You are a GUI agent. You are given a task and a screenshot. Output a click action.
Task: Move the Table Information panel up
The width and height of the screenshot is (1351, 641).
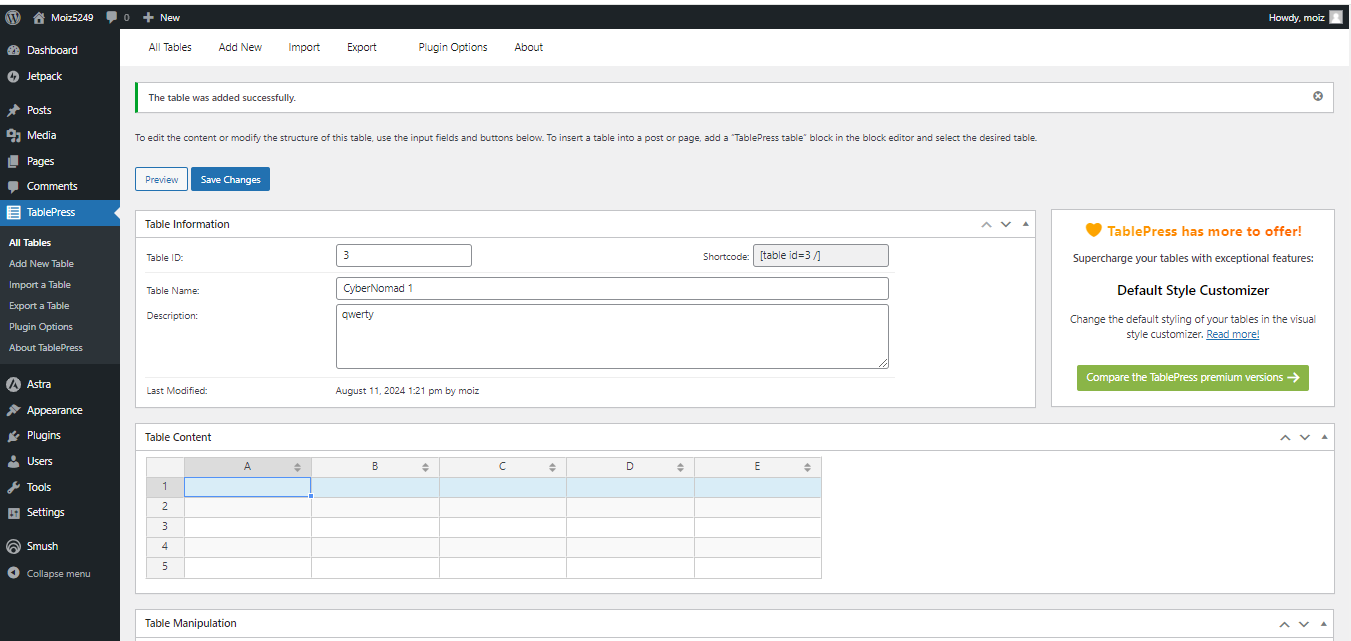point(986,224)
